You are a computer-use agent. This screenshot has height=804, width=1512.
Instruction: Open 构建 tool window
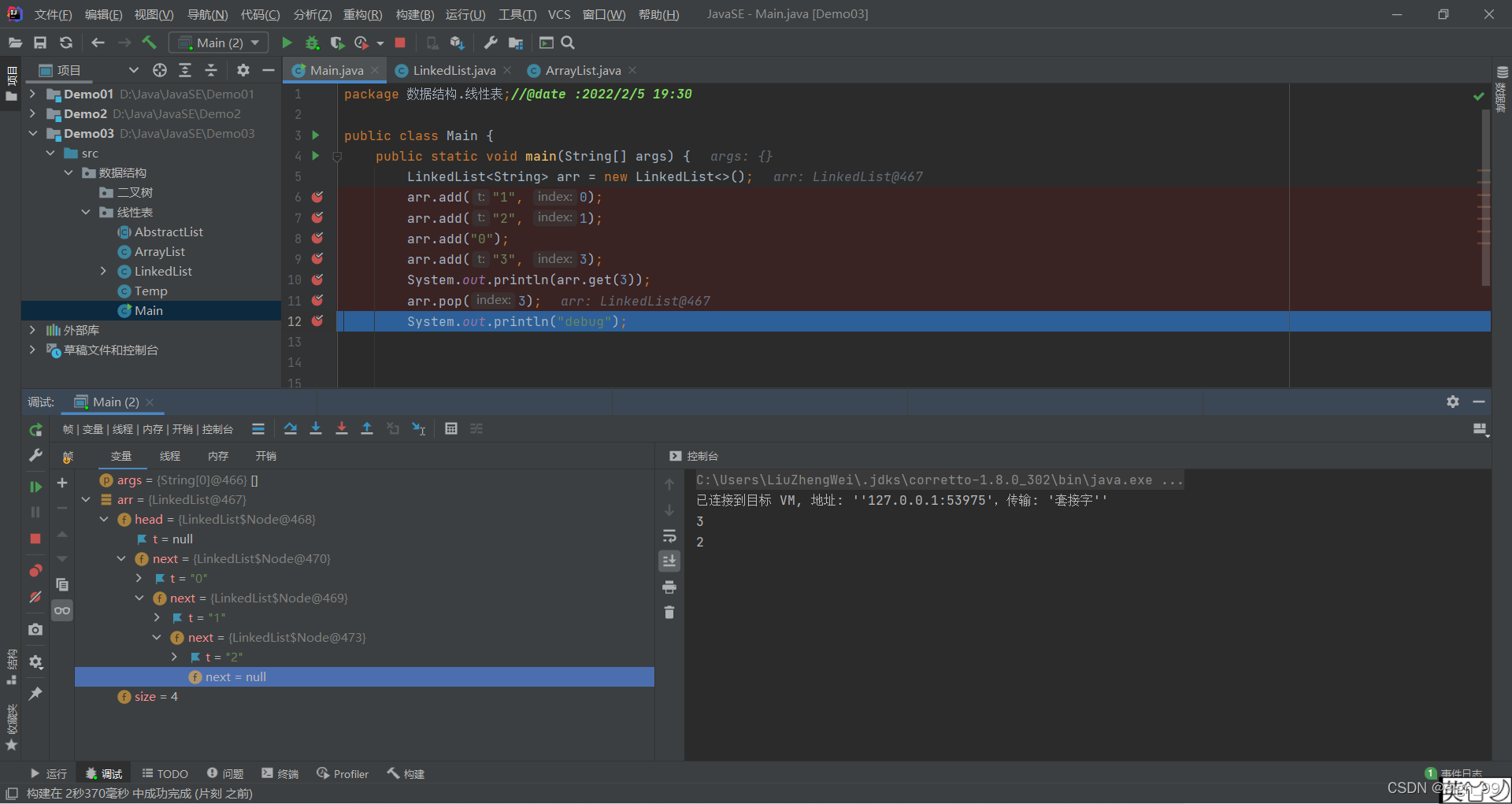406,774
